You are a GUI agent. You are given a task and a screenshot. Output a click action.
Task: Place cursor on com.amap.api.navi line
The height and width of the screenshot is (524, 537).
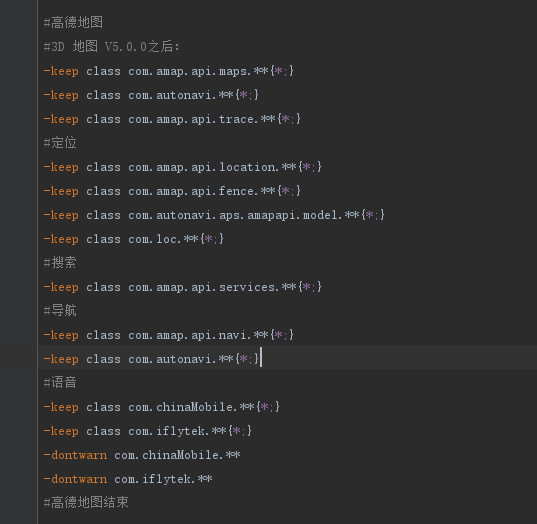(168, 335)
